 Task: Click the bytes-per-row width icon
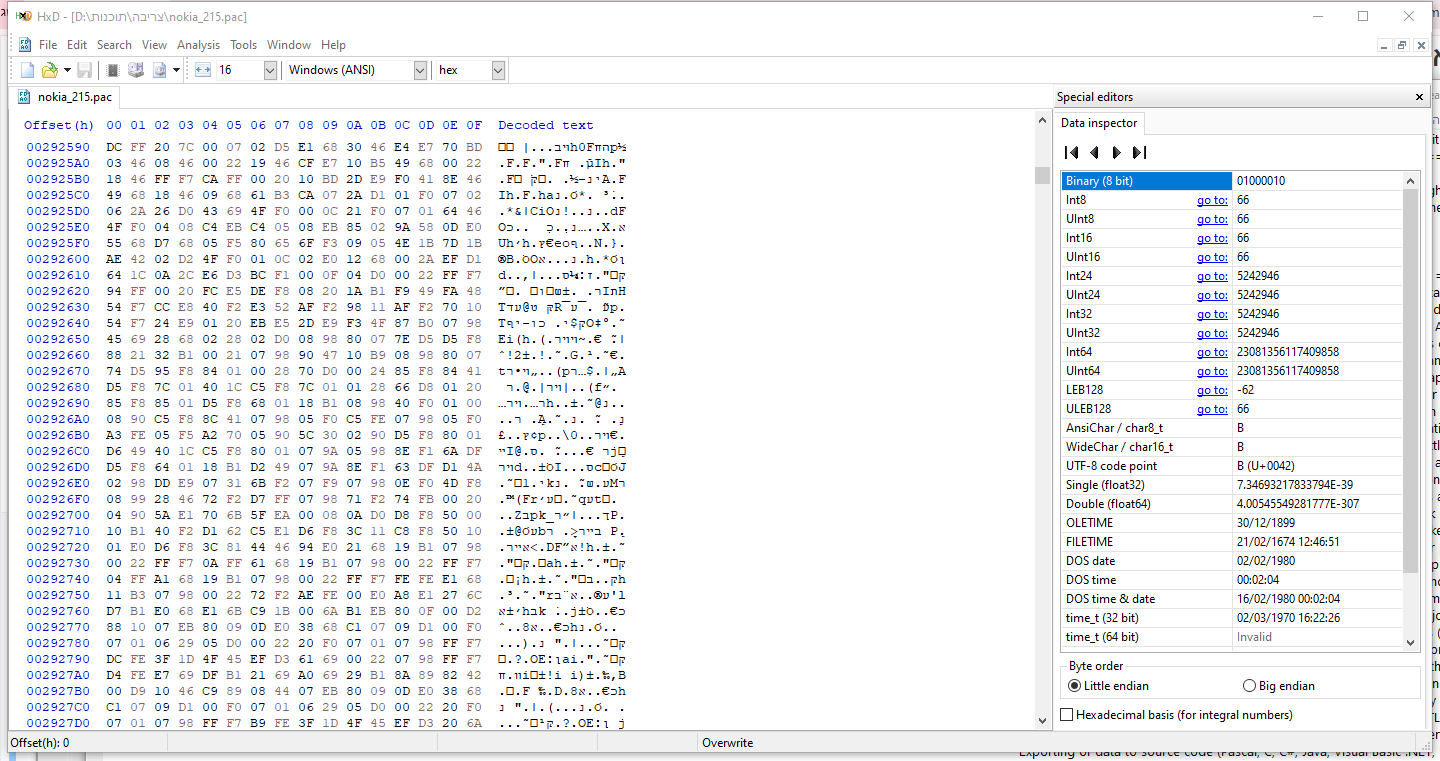point(202,70)
